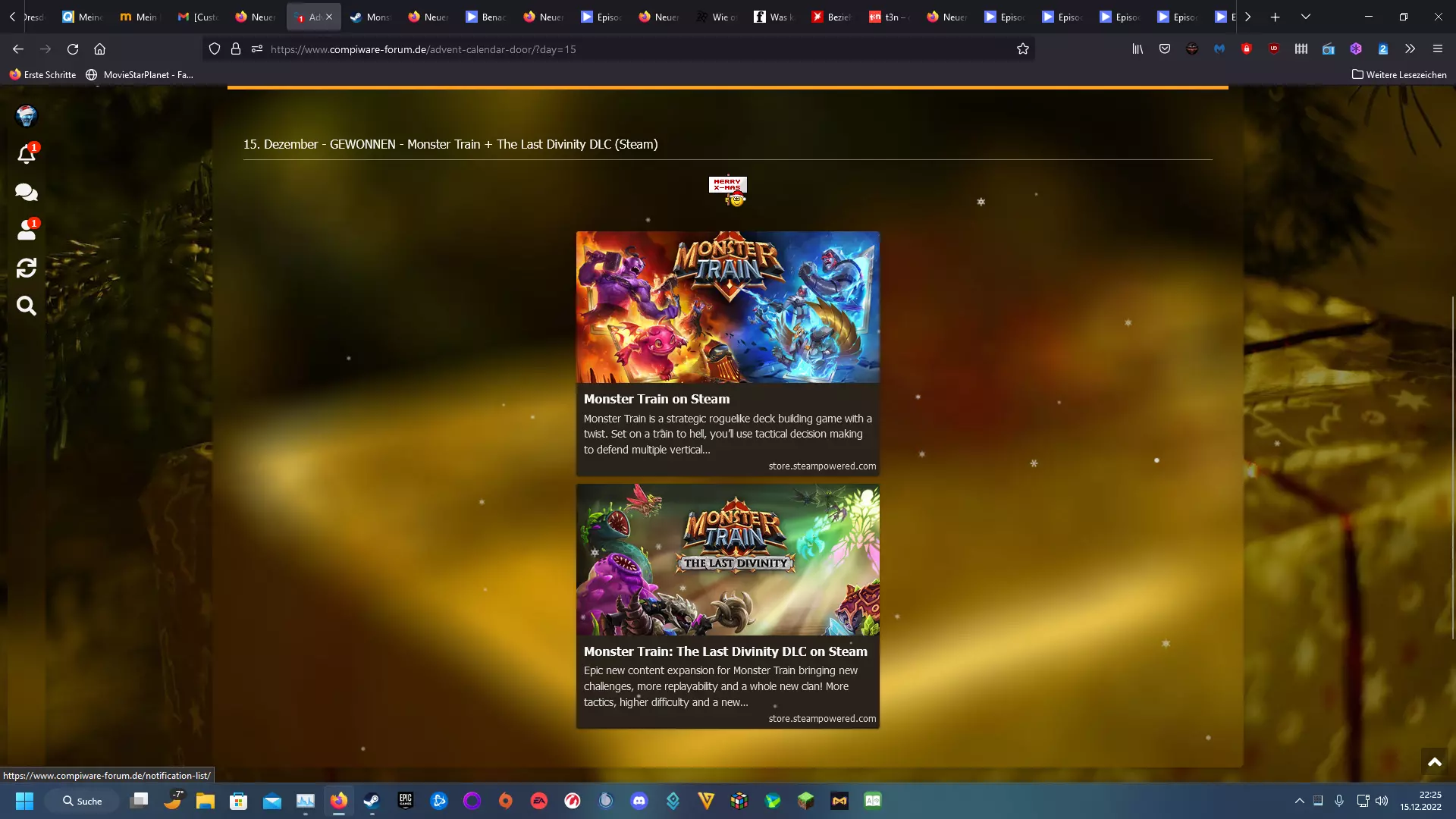
Task: Switch to the Wie o tab
Action: 716,17
